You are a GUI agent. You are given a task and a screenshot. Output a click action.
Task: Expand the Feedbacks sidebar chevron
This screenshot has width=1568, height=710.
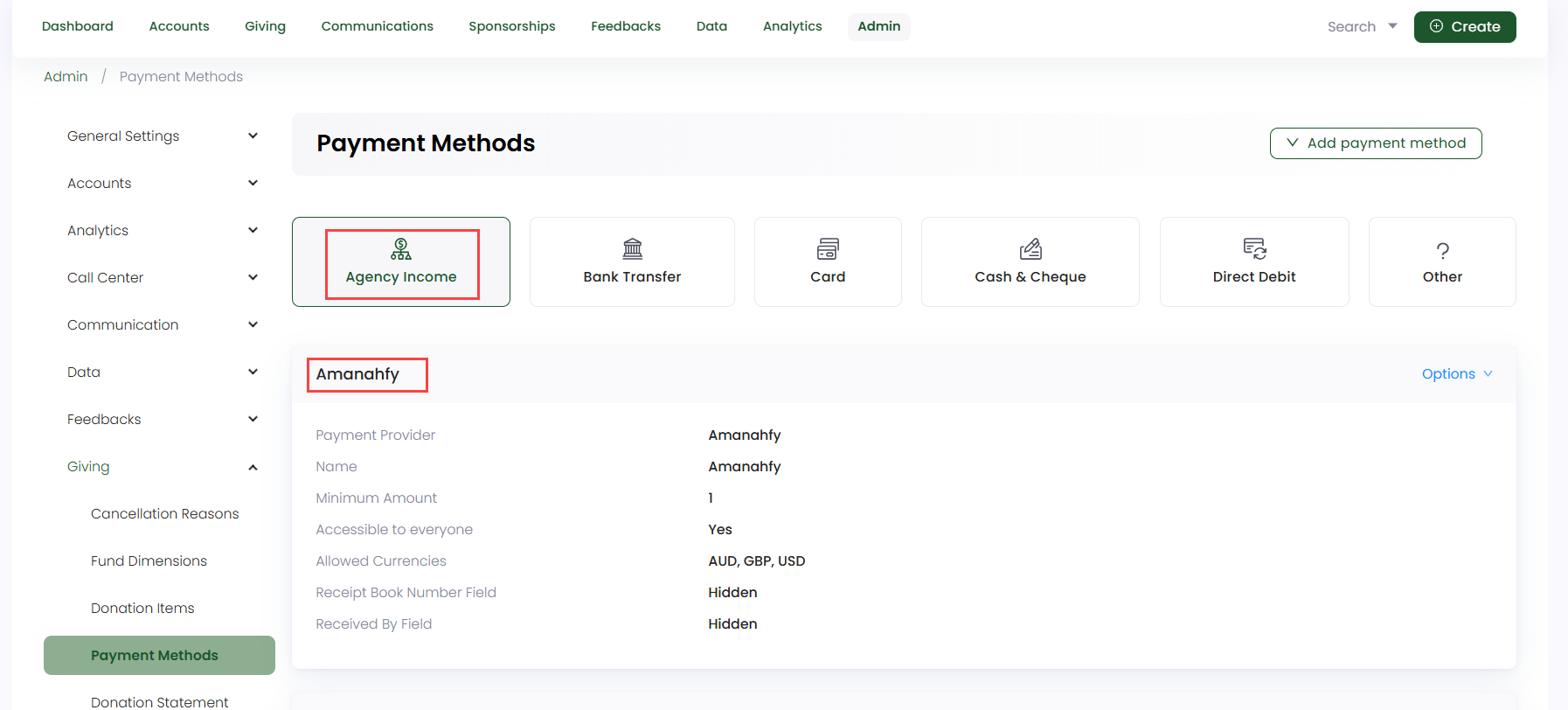[x=253, y=419]
